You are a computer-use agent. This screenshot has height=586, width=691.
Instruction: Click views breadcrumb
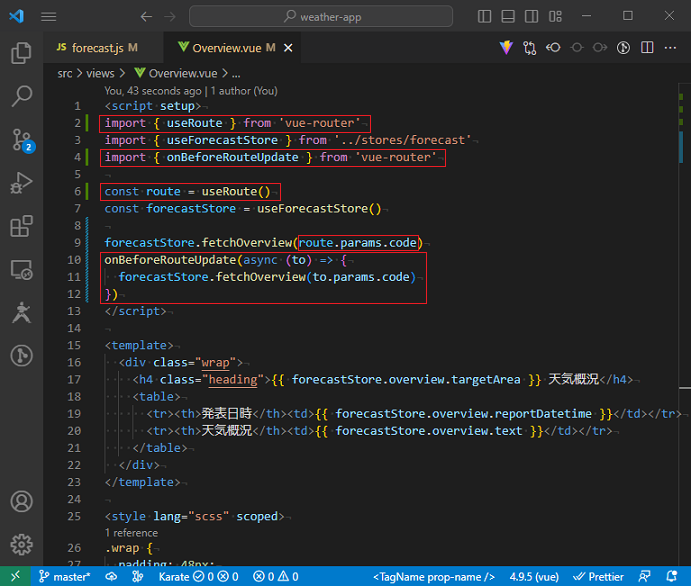point(100,73)
